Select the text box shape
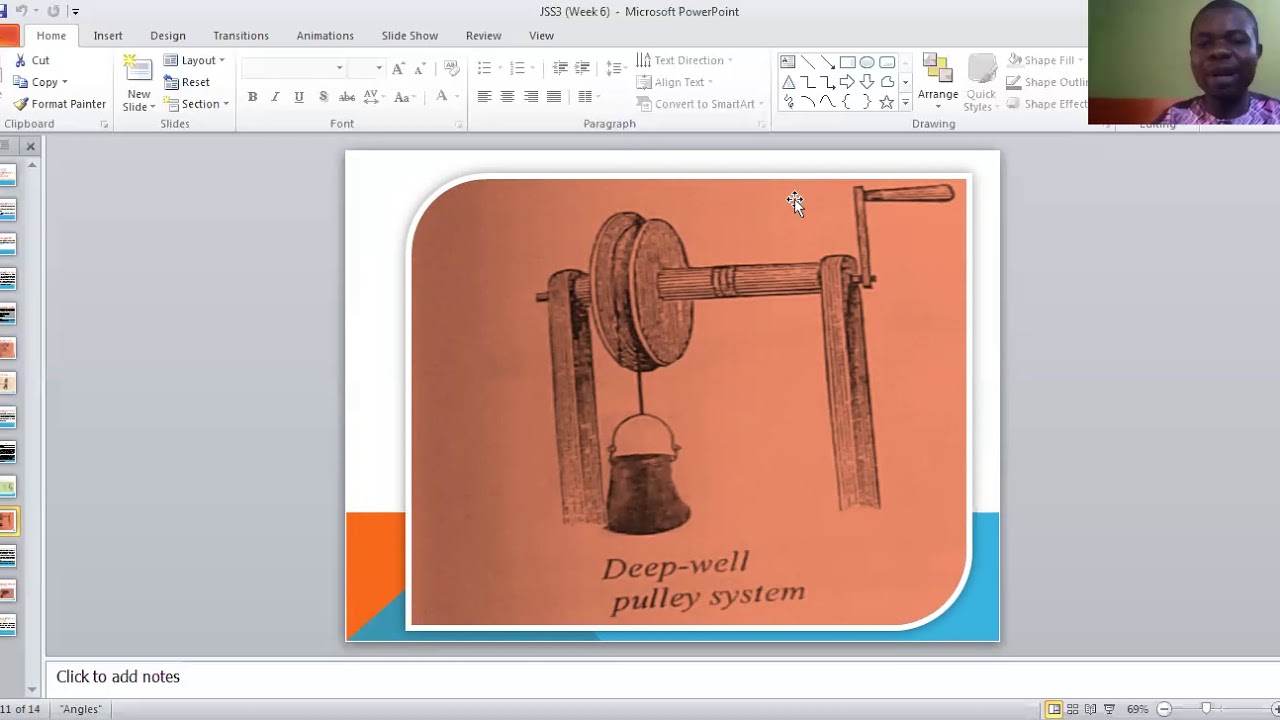This screenshot has width=1280, height=720. 788,62
